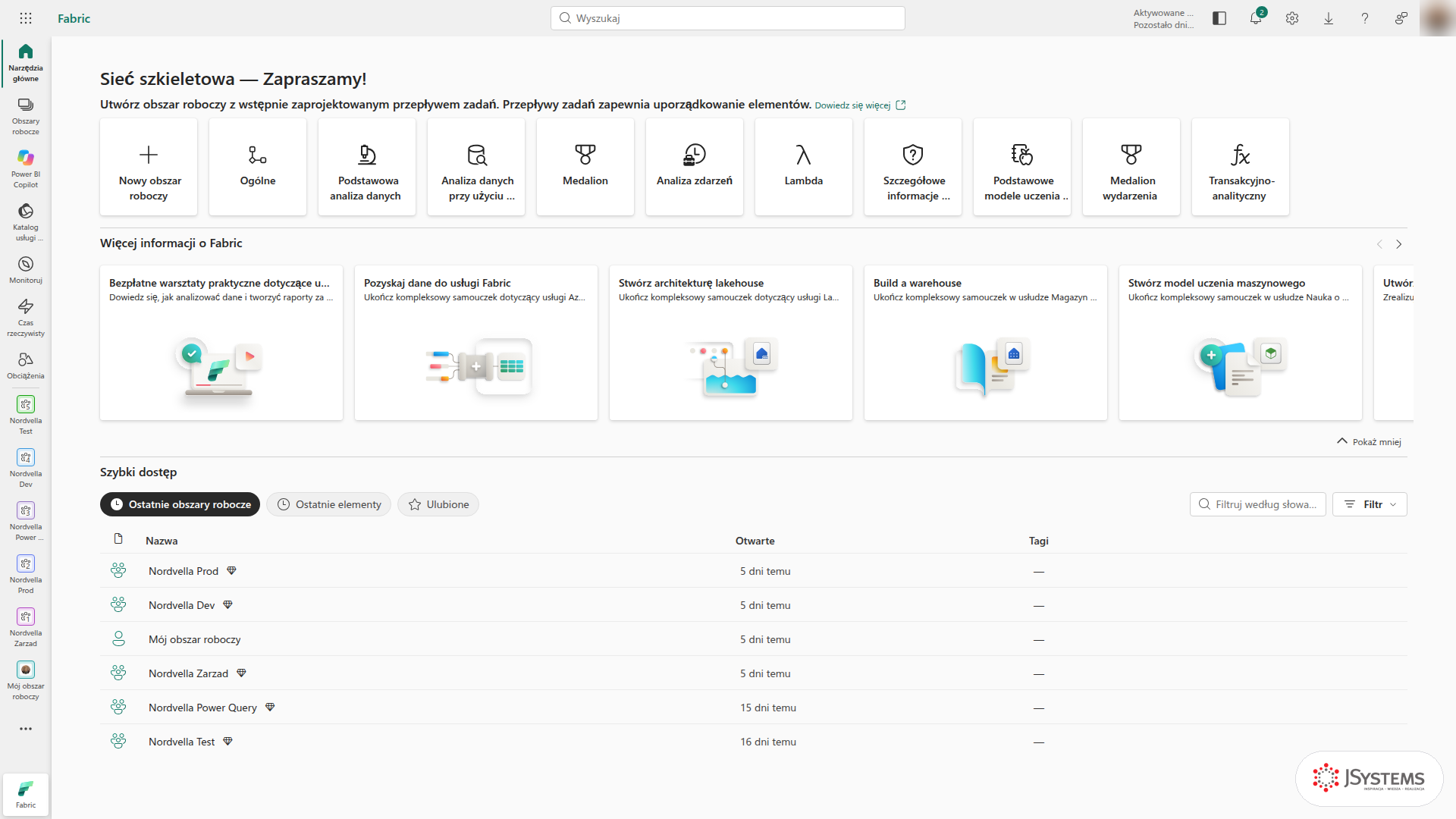Open Power BI Copilot in sidebar
The image size is (1456, 819).
tap(26, 168)
